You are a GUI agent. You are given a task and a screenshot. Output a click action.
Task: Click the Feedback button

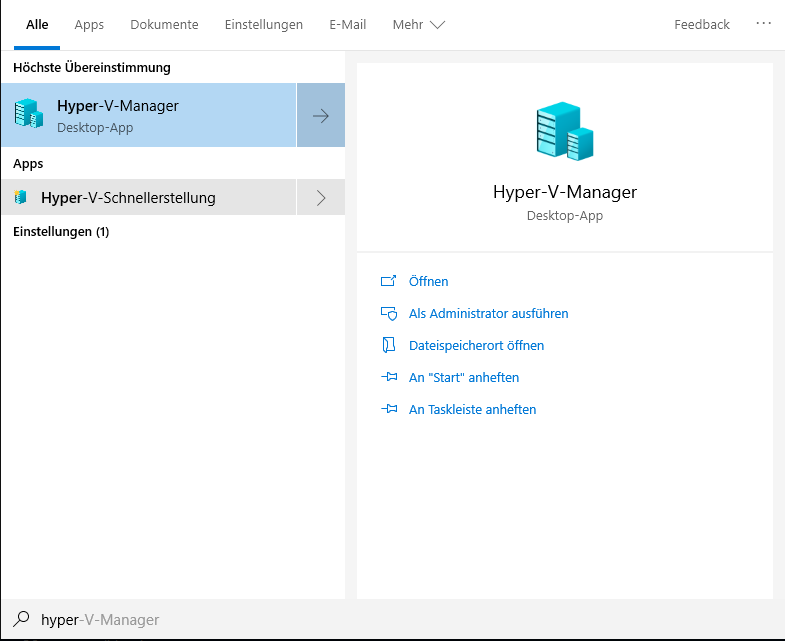click(701, 25)
